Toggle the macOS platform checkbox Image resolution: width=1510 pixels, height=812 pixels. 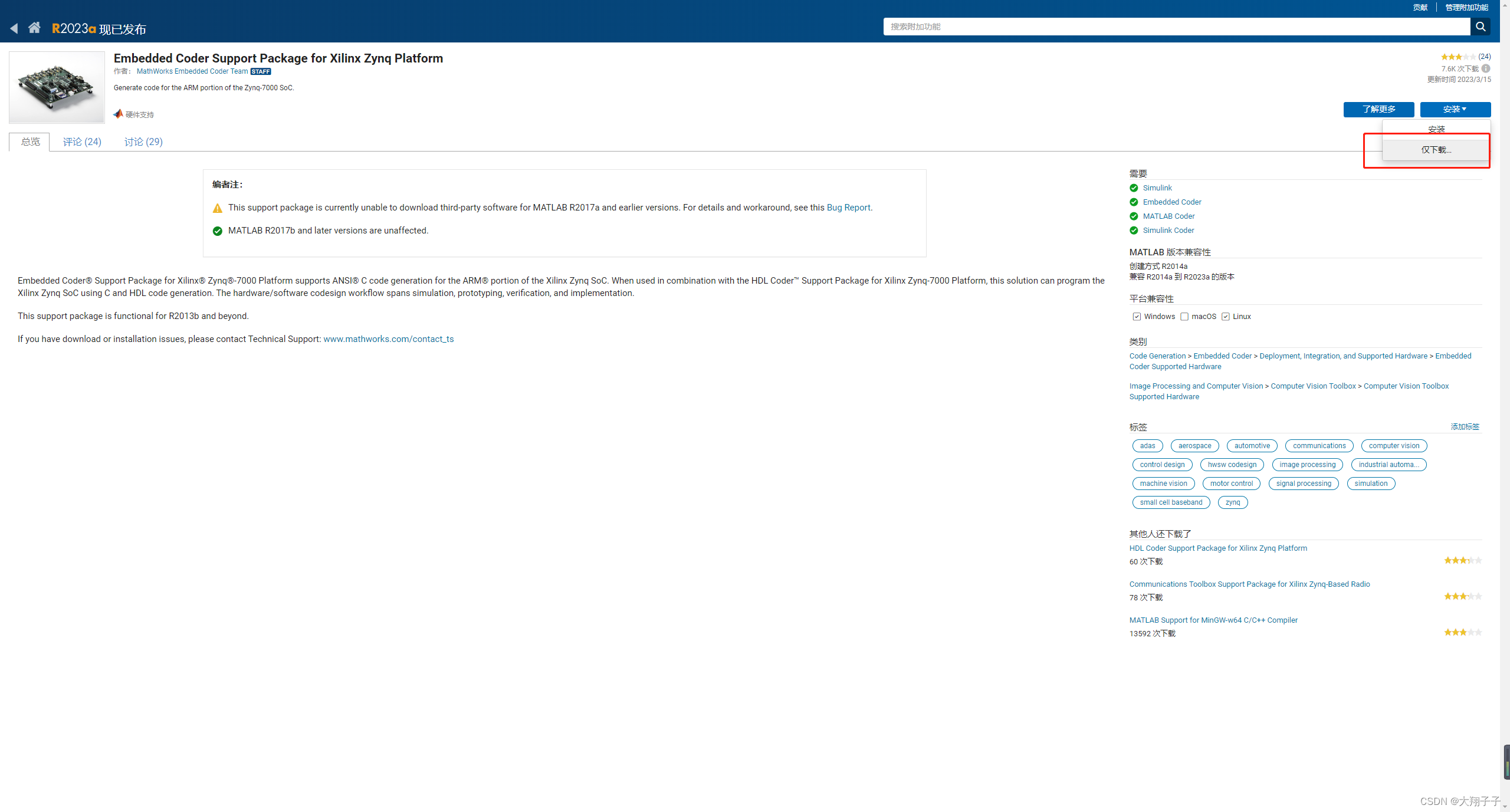[x=1184, y=317]
